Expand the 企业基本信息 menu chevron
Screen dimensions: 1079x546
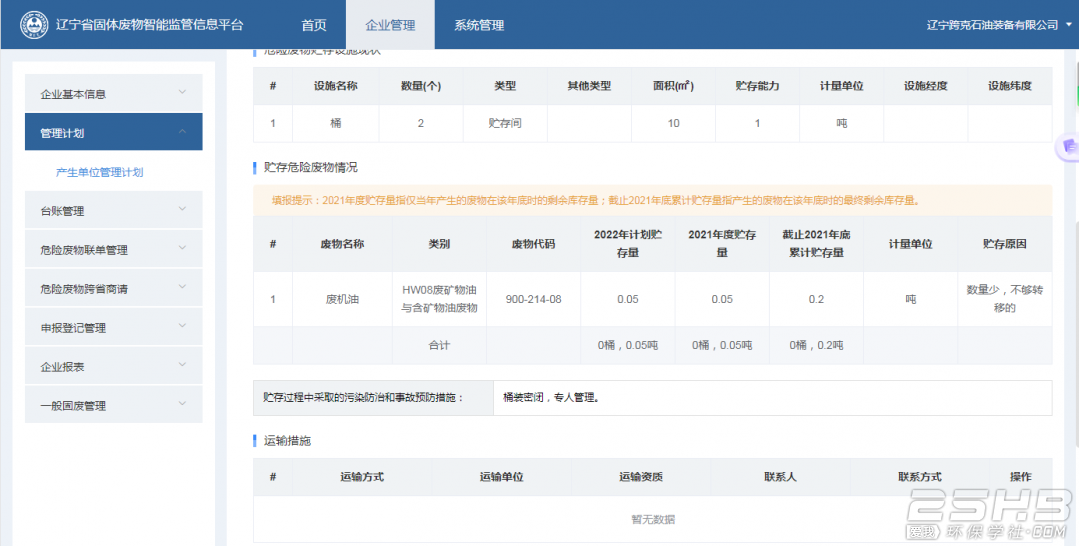(x=182, y=92)
